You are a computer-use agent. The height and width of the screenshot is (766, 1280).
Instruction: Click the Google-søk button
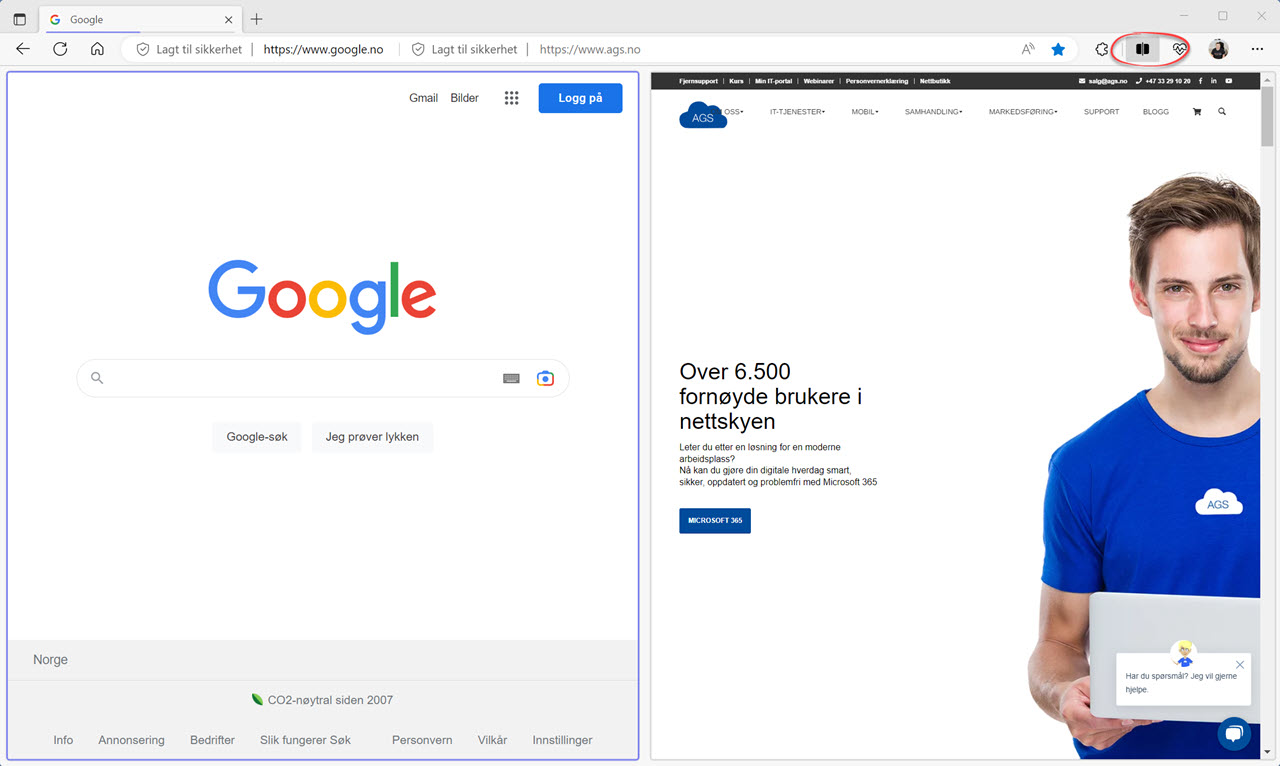(257, 437)
